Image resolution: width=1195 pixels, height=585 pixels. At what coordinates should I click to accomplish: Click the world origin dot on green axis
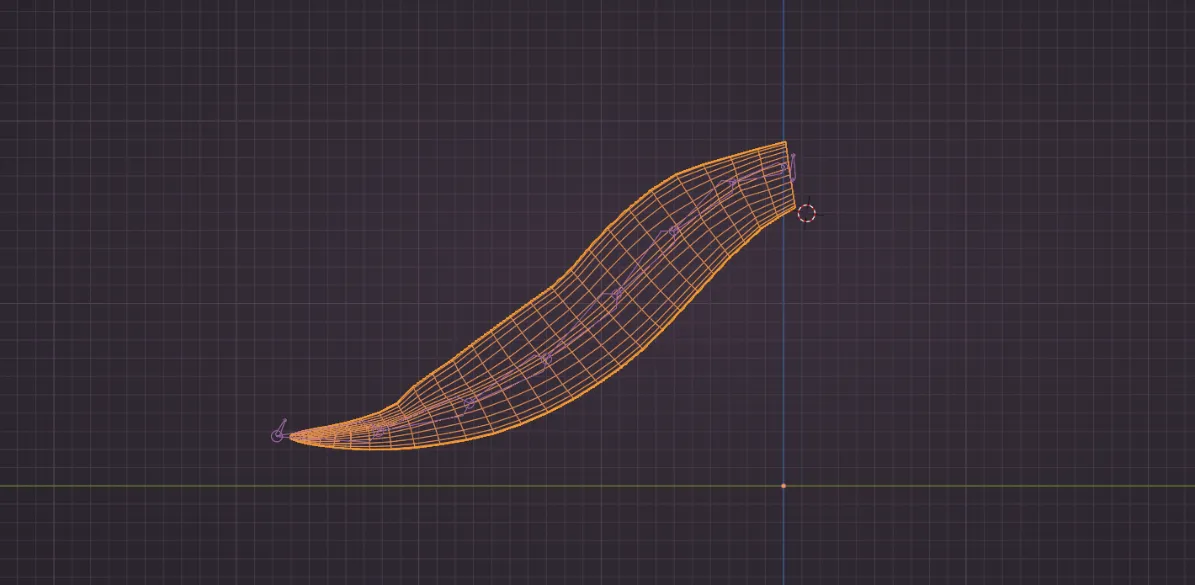[783, 486]
